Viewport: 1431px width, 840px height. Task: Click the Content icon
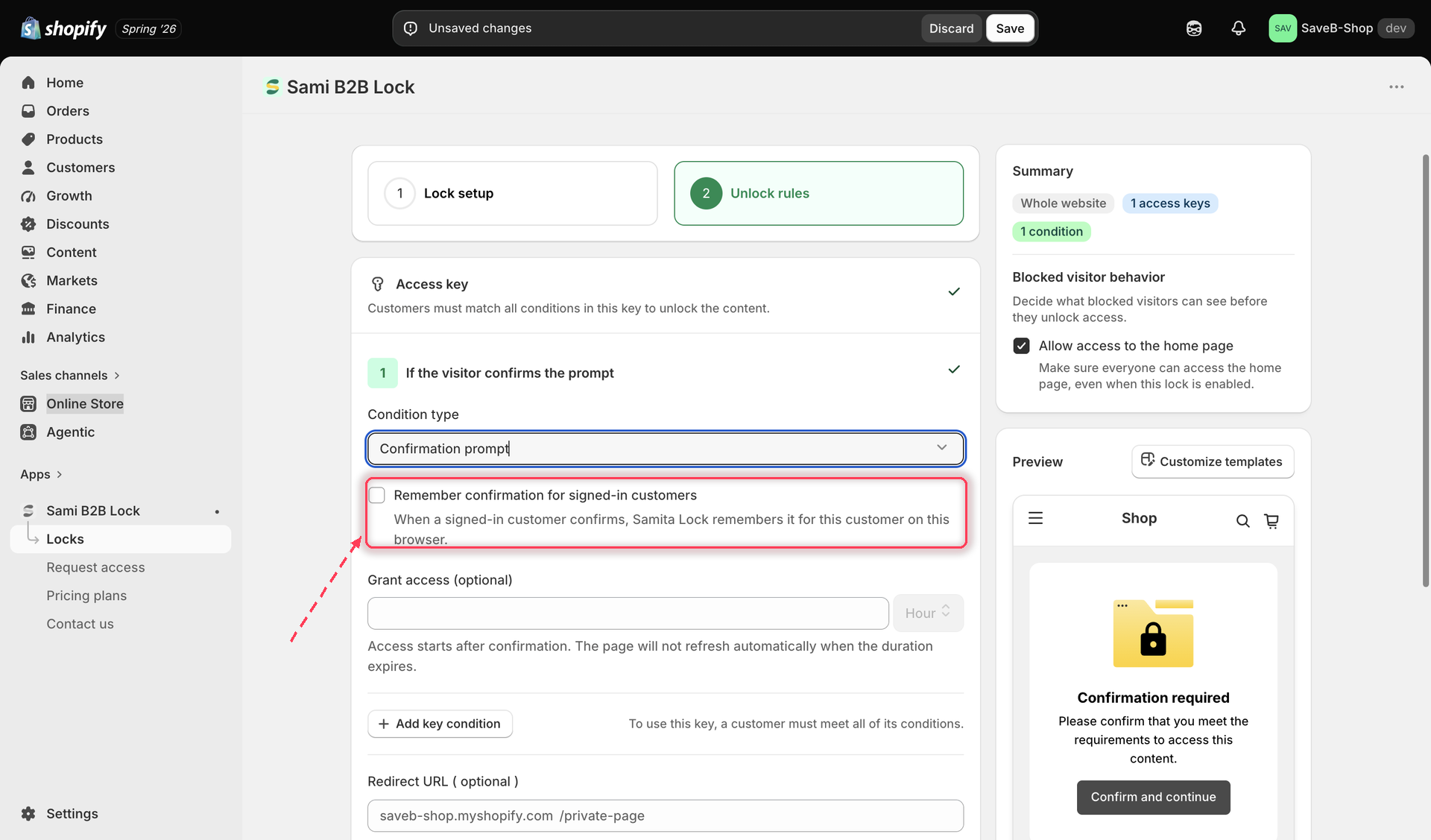click(28, 253)
